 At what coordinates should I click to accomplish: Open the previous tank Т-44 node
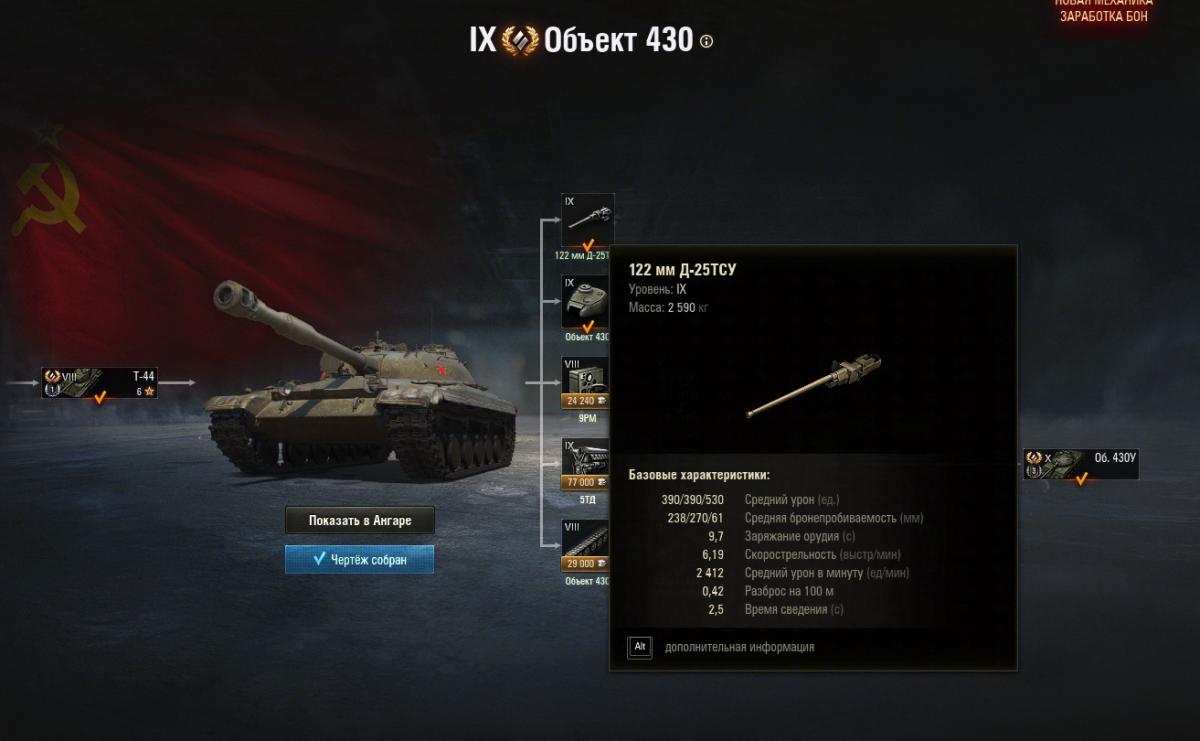99,382
